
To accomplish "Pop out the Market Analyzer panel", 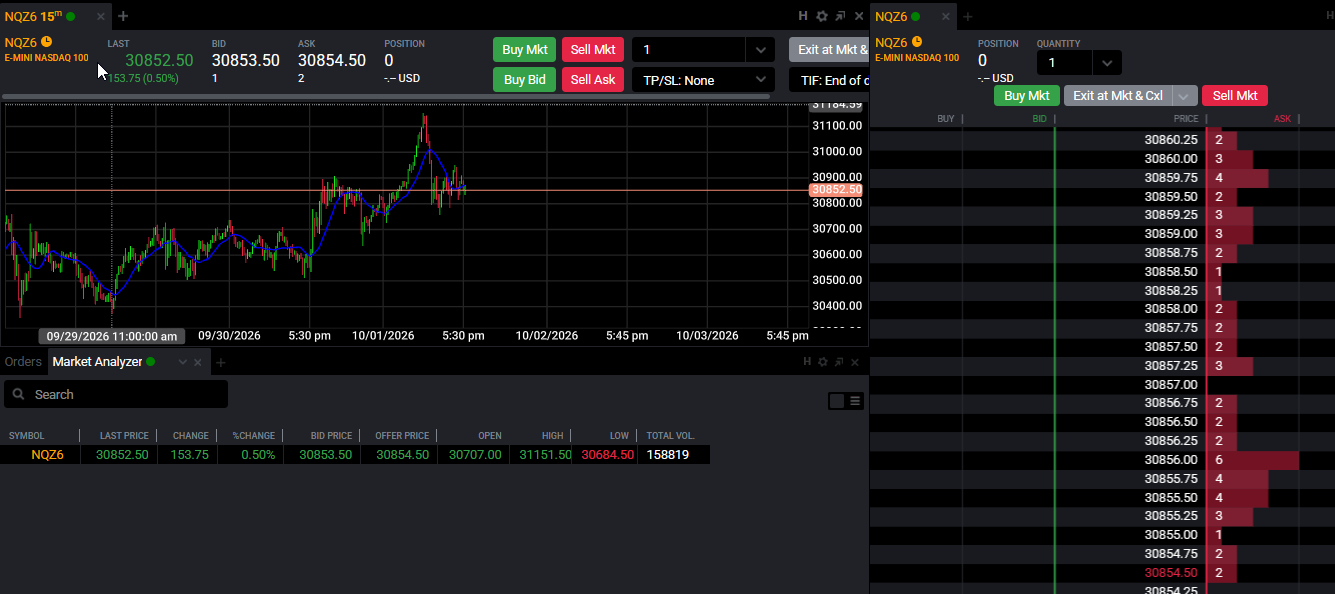I will pos(841,362).
